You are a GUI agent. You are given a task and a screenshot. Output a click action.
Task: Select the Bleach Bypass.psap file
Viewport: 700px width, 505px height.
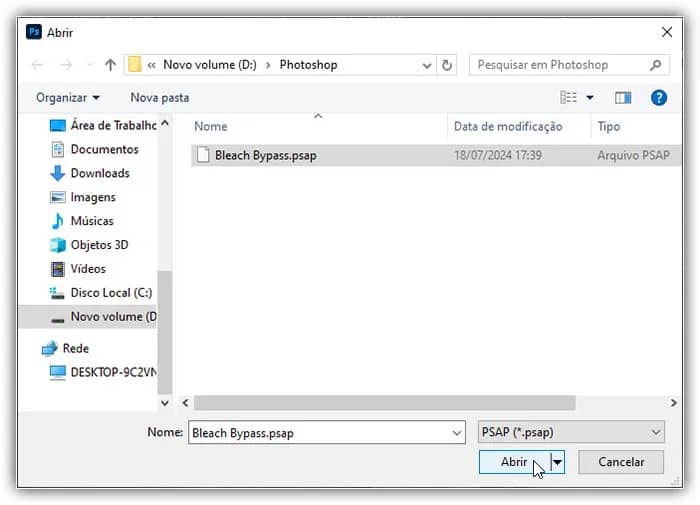(265, 156)
